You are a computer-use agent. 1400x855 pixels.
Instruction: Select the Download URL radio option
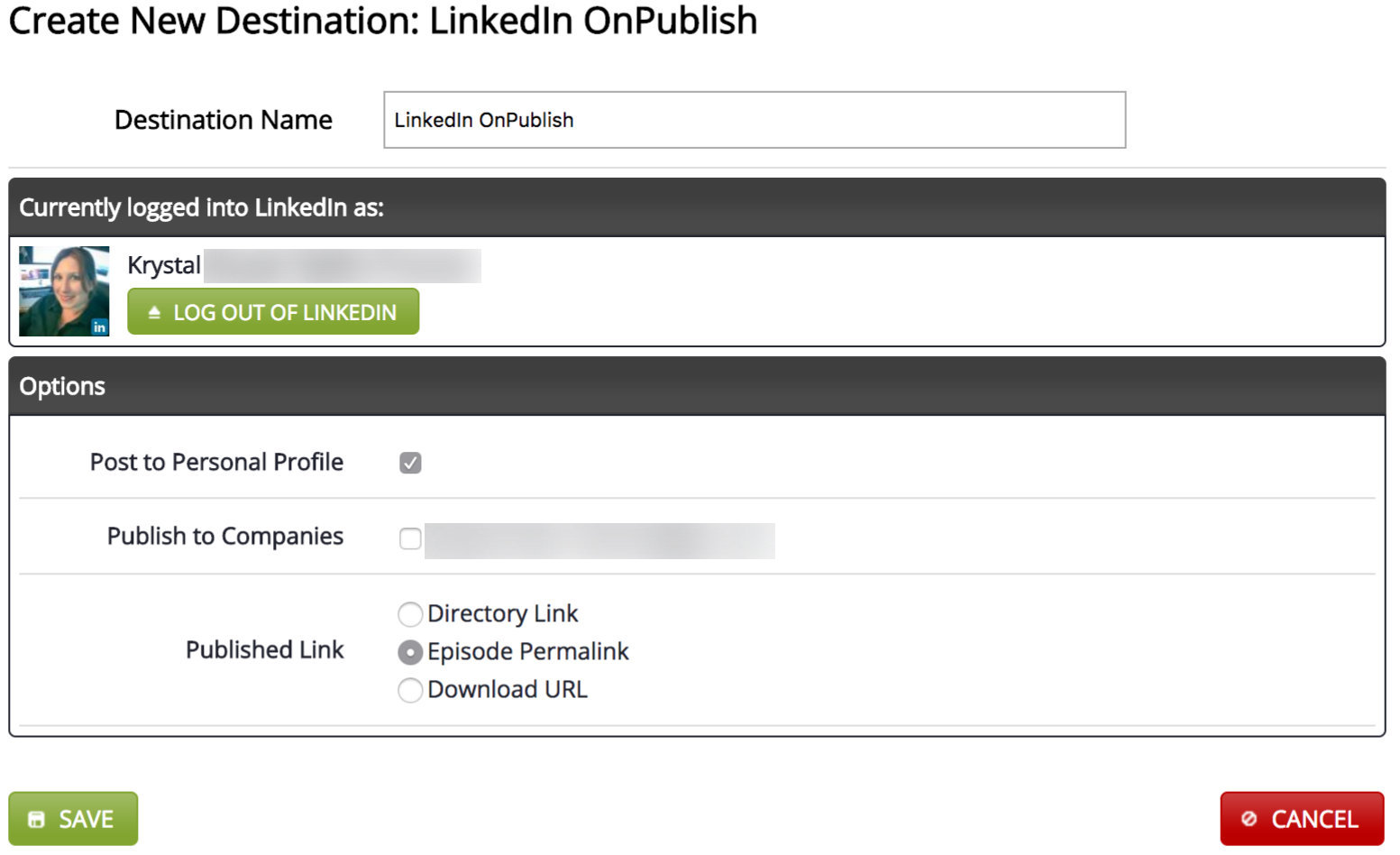coord(410,690)
